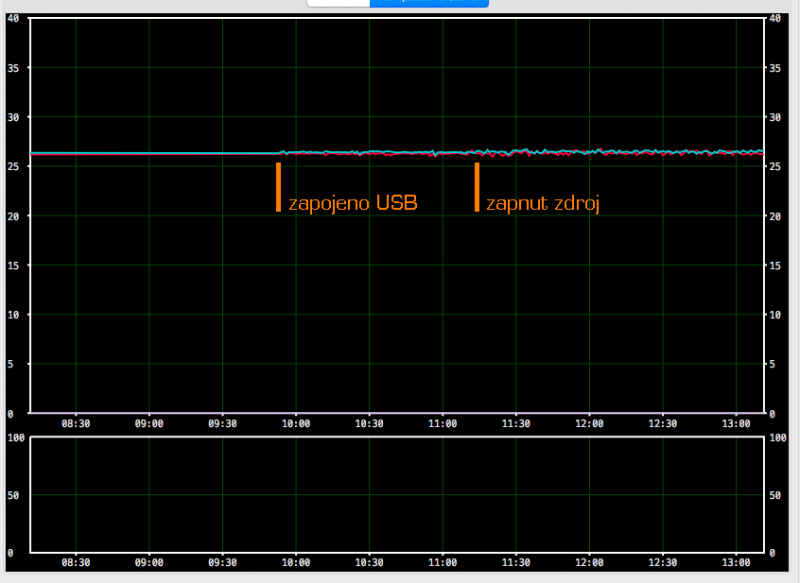Select the "zapnut zdroj" annotation text

click(542, 204)
